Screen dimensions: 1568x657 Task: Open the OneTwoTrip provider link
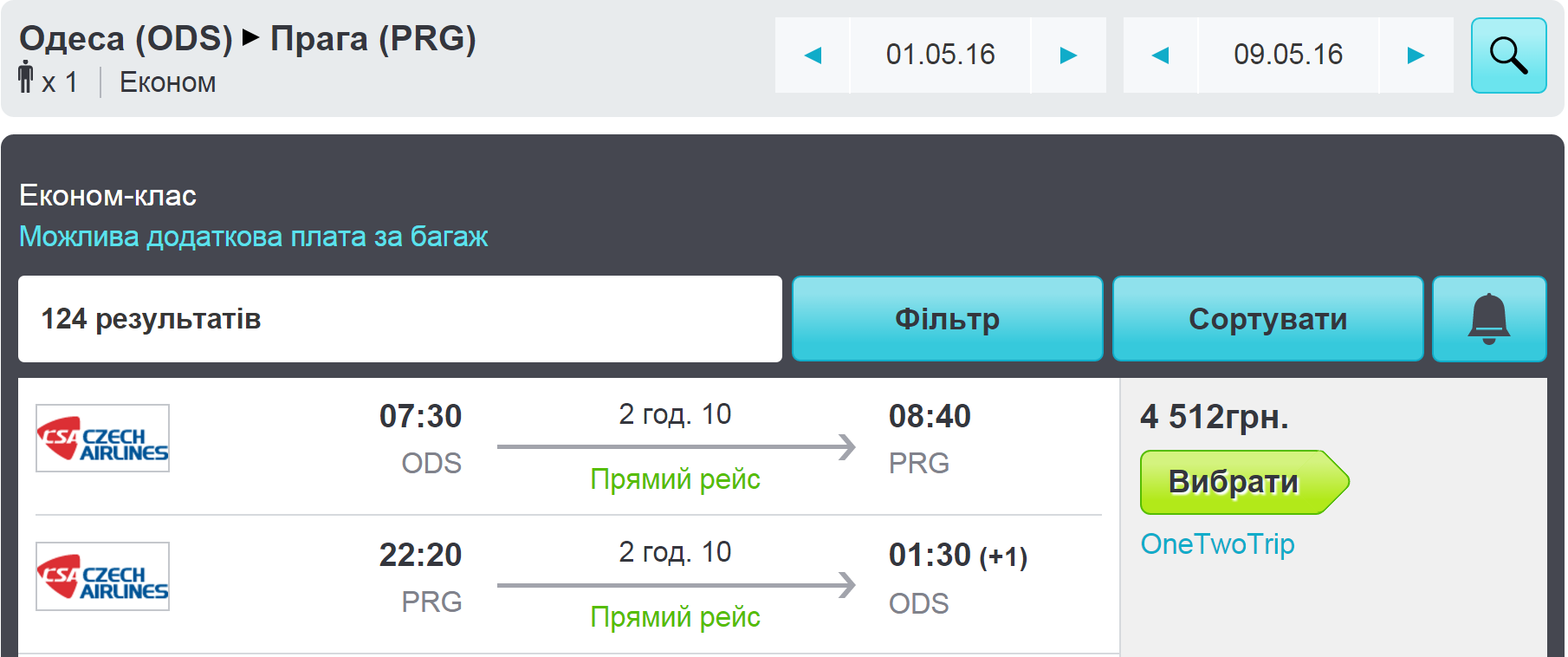click(x=1217, y=544)
